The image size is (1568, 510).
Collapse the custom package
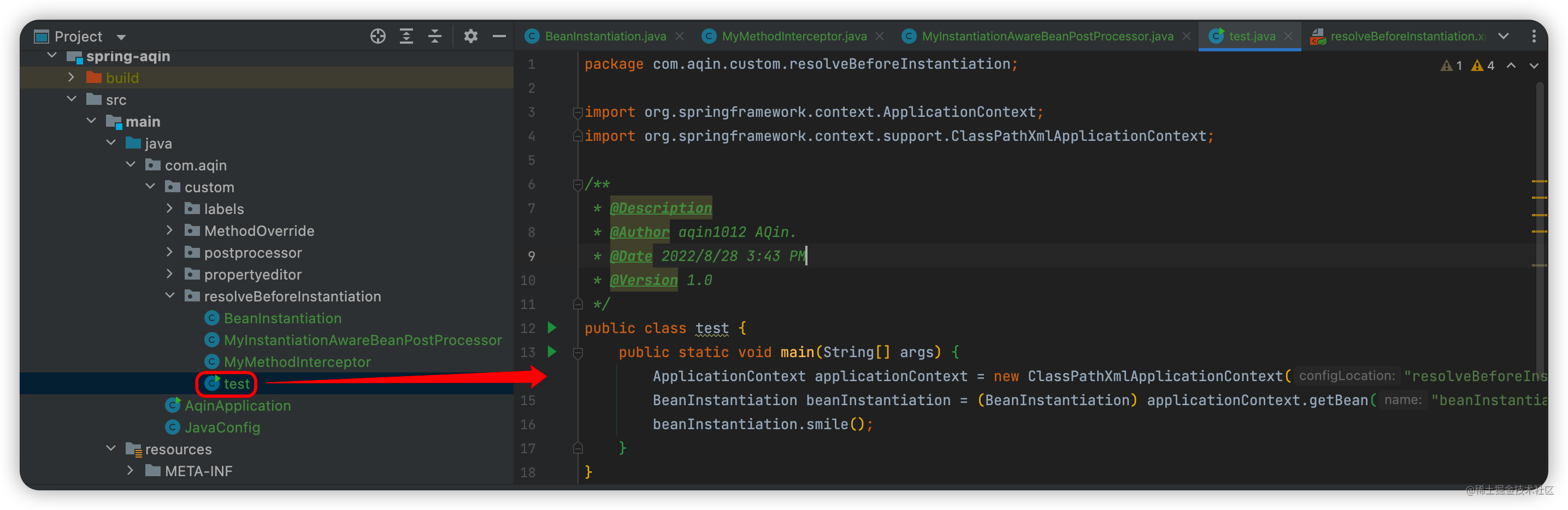pos(150,187)
